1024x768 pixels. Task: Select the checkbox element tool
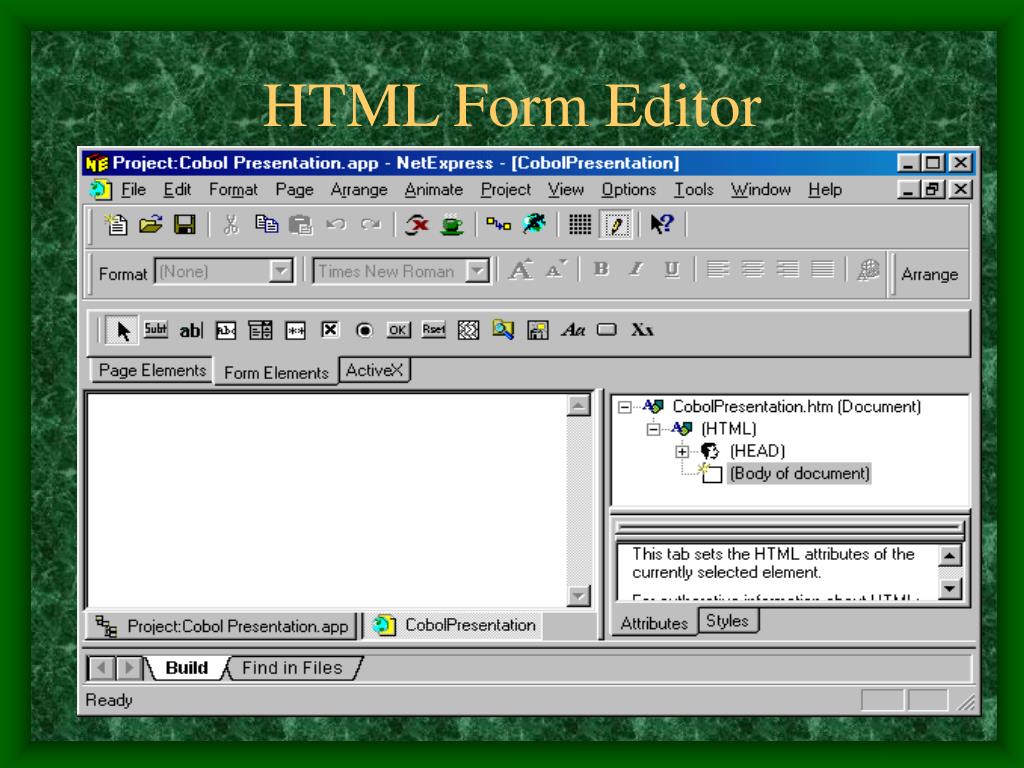pos(330,330)
